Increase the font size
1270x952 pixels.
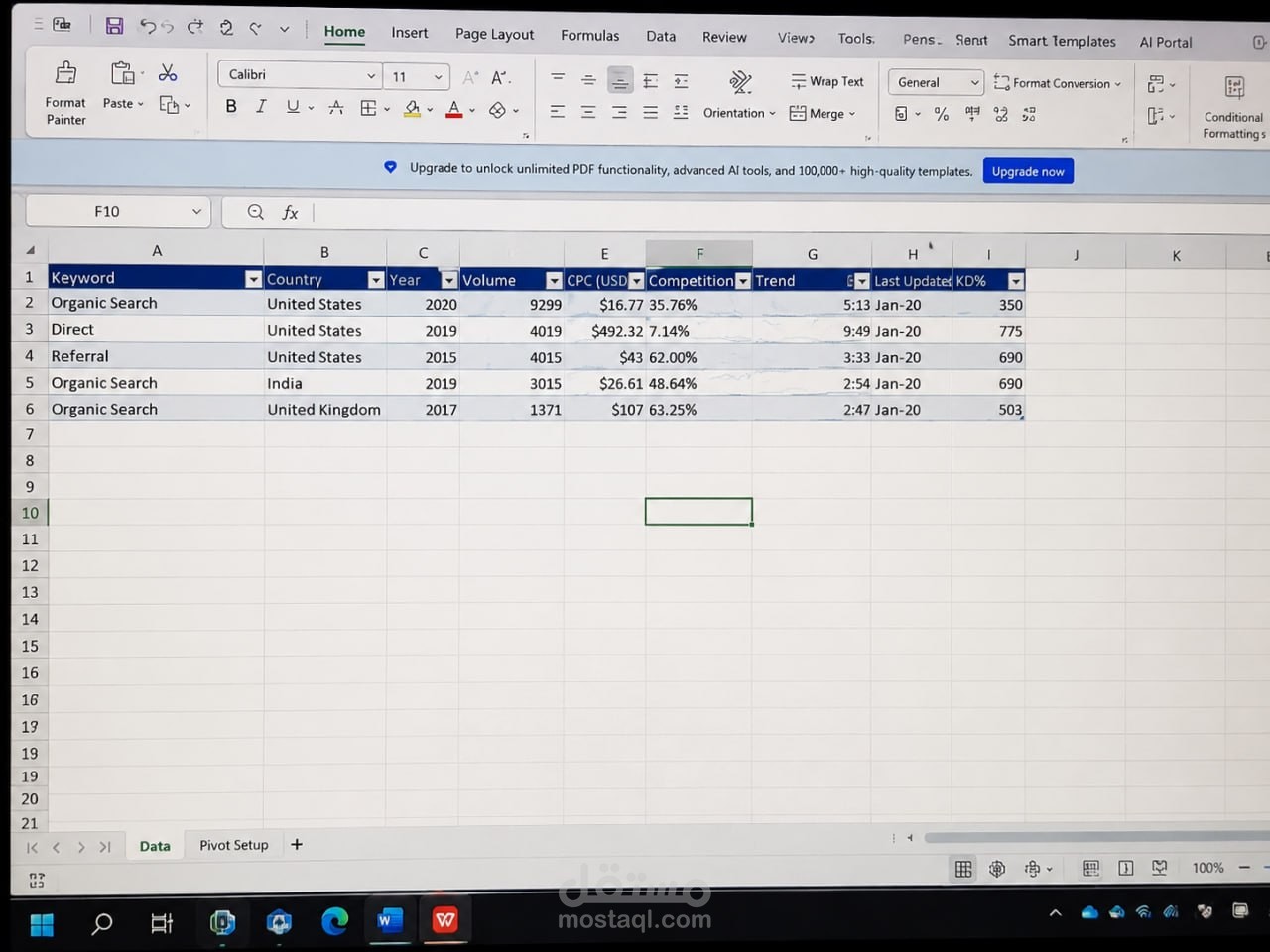click(x=470, y=77)
